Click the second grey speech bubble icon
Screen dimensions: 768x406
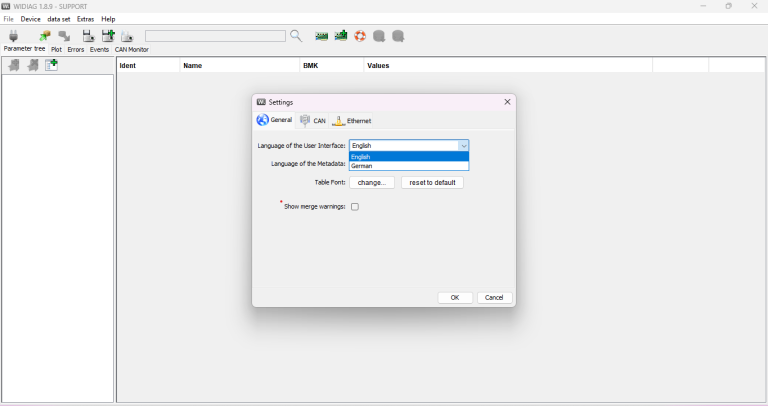398,36
